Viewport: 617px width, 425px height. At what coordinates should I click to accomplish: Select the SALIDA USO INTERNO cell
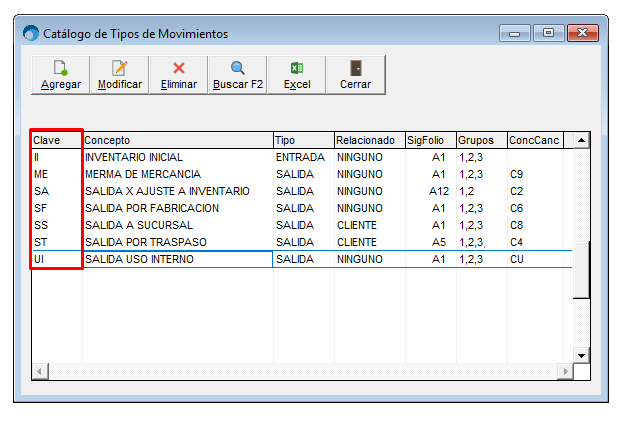pyautogui.click(x=178, y=259)
